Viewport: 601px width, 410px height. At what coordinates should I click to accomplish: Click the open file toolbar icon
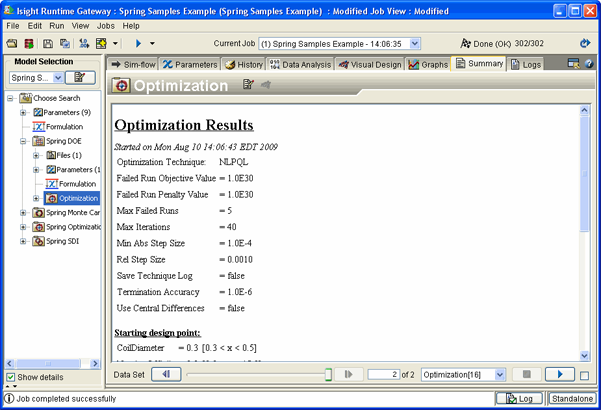point(12,44)
